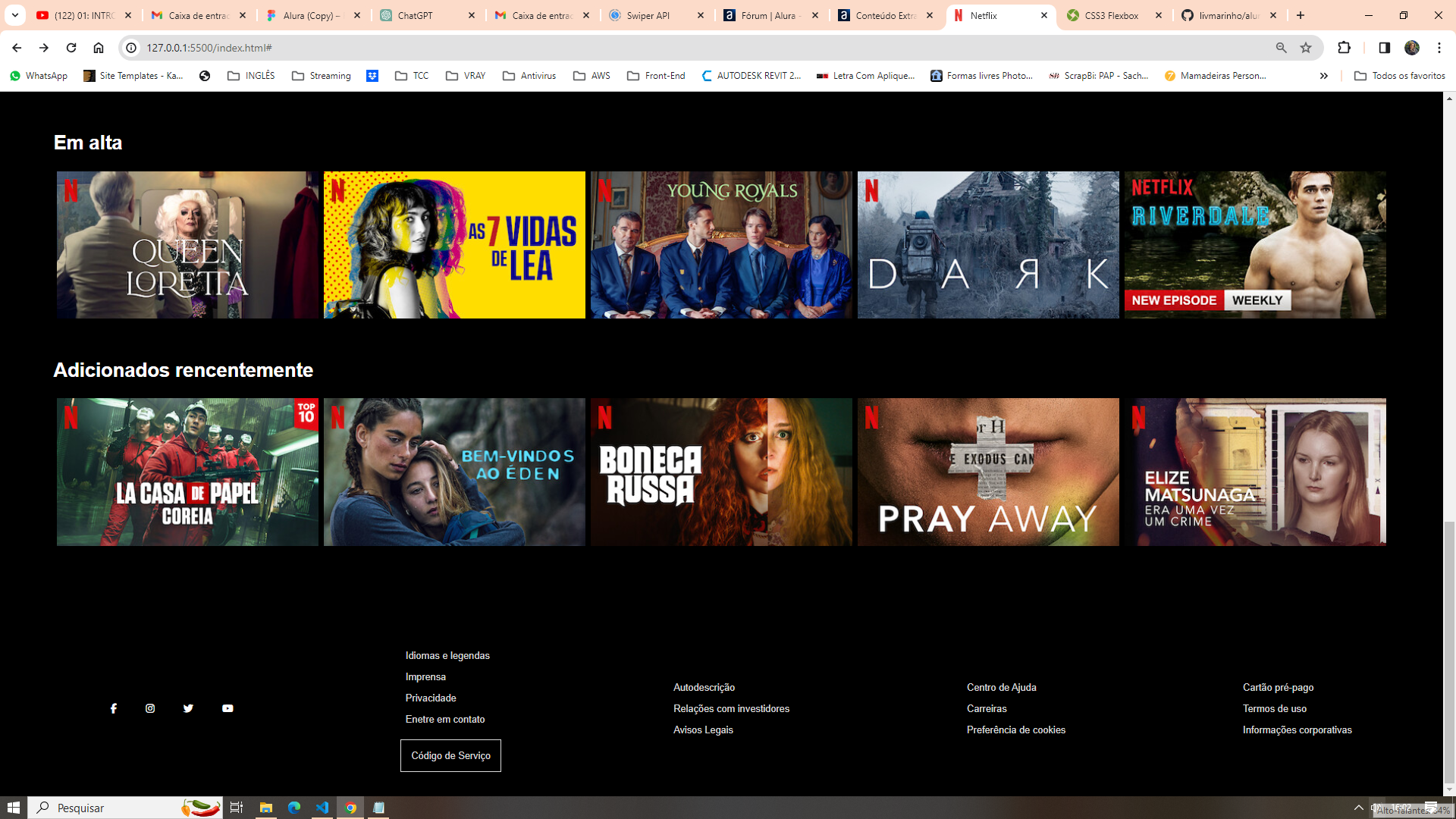Show more bookmarks with the chevron
Screen dimensions: 1456x819
coord(1324,76)
